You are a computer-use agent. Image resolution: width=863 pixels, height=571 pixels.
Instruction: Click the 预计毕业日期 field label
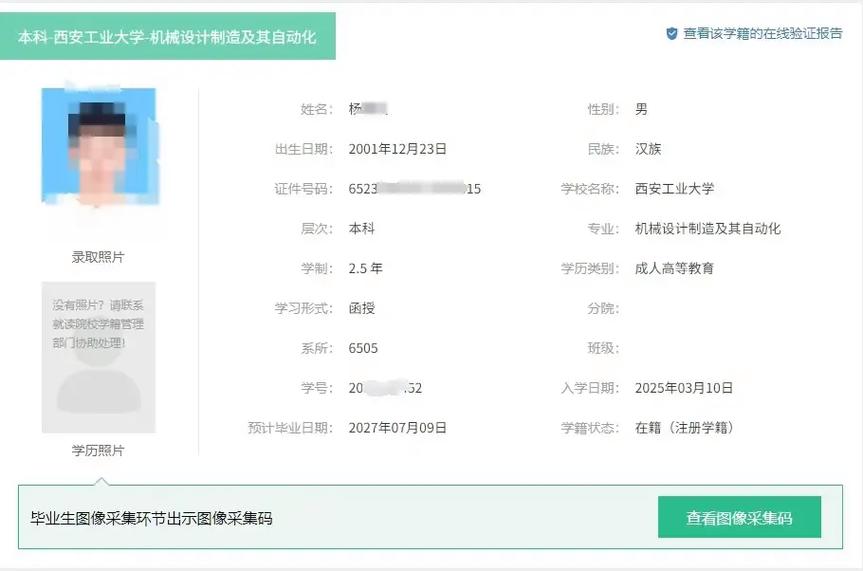pos(290,428)
